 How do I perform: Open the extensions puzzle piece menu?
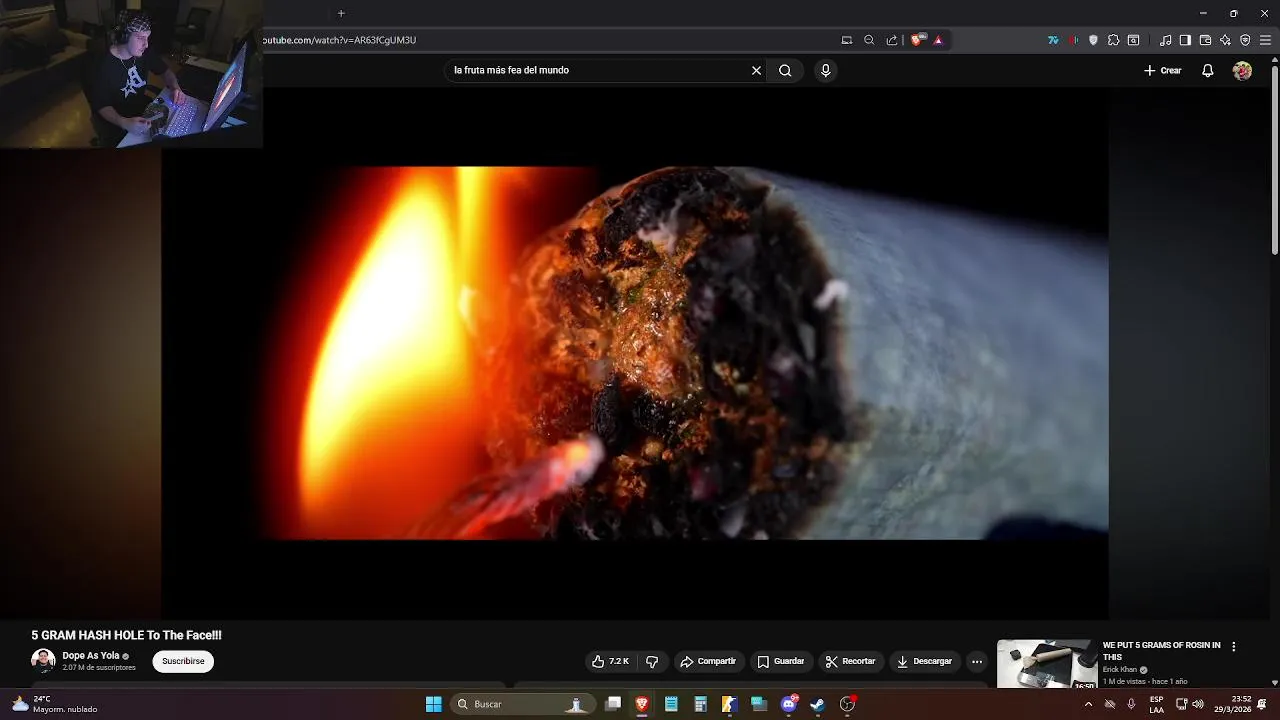(1113, 40)
